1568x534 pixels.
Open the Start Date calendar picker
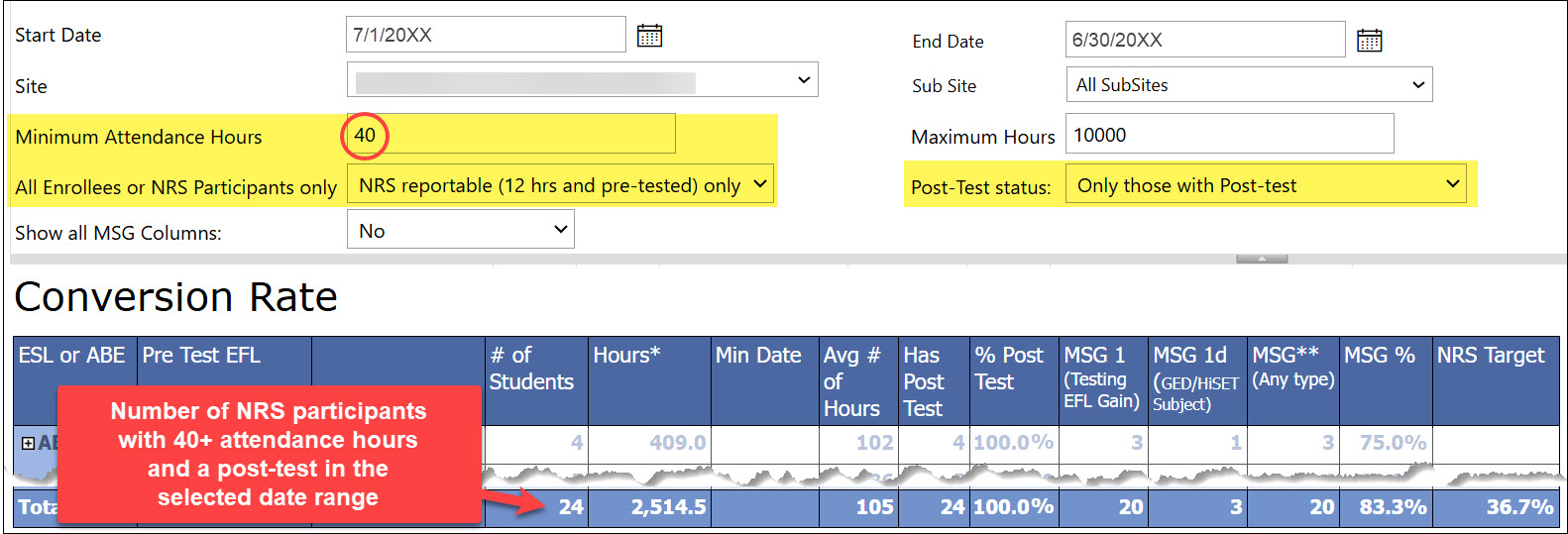[649, 36]
